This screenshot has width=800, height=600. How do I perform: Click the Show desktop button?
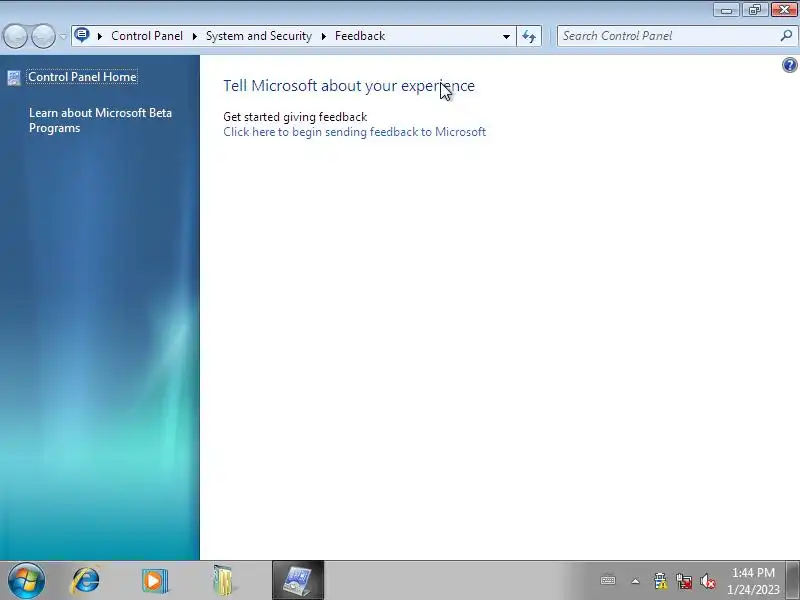[793, 581]
